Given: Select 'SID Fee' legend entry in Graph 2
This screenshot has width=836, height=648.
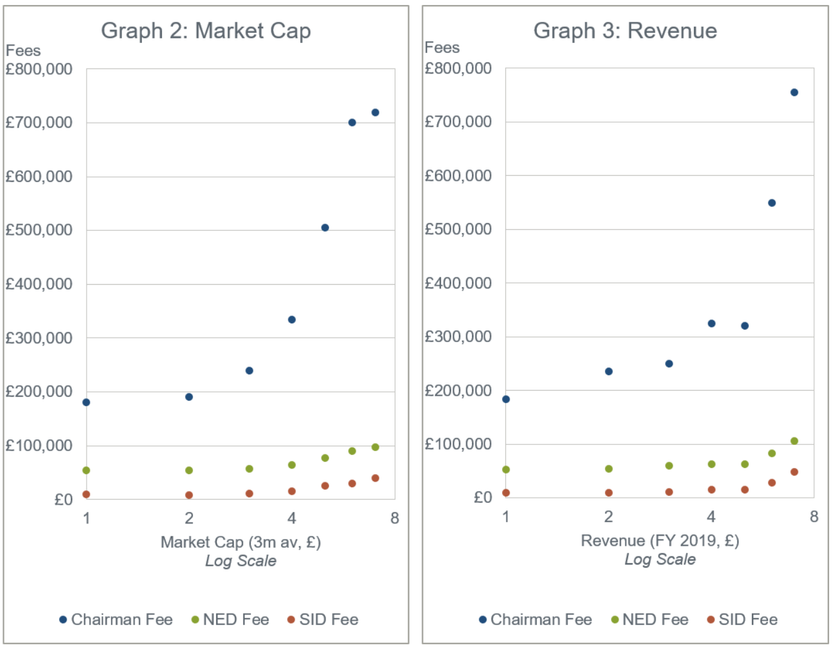Looking at the screenshot, I should (323, 620).
